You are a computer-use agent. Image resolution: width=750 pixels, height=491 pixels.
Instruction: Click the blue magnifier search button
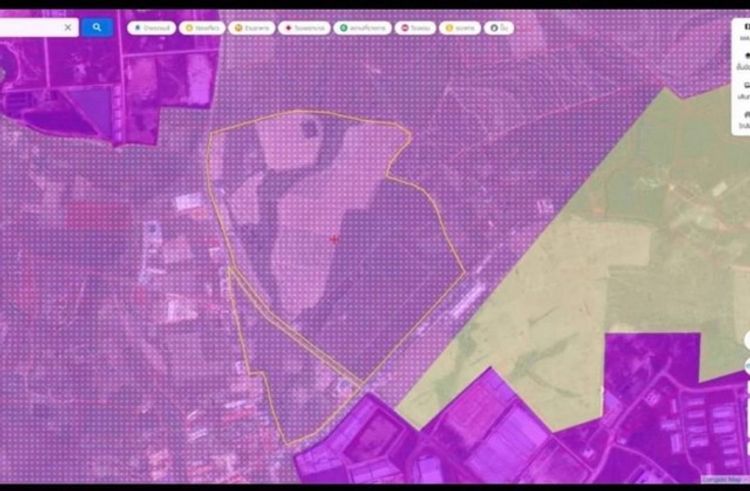point(97,28)
